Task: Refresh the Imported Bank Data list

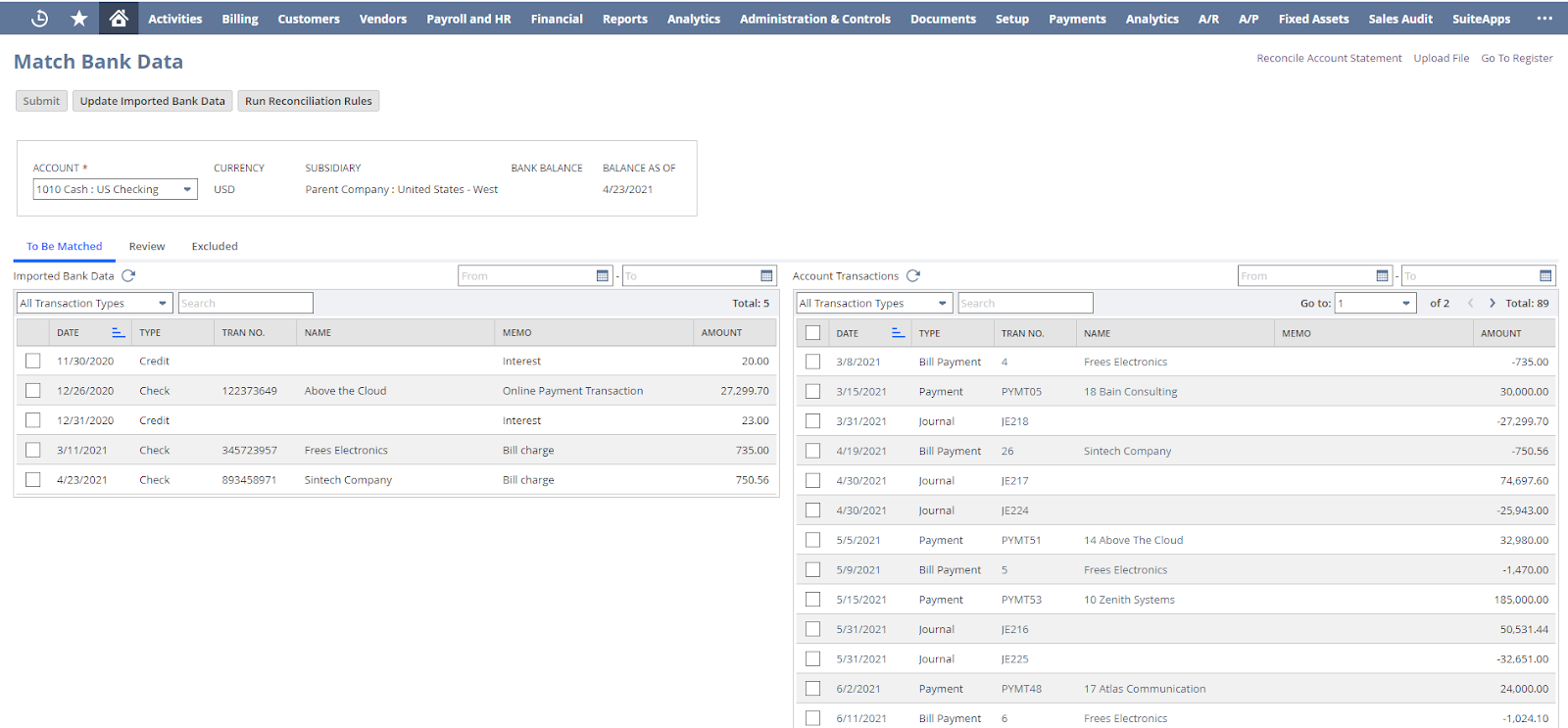Action: [128, 276]
